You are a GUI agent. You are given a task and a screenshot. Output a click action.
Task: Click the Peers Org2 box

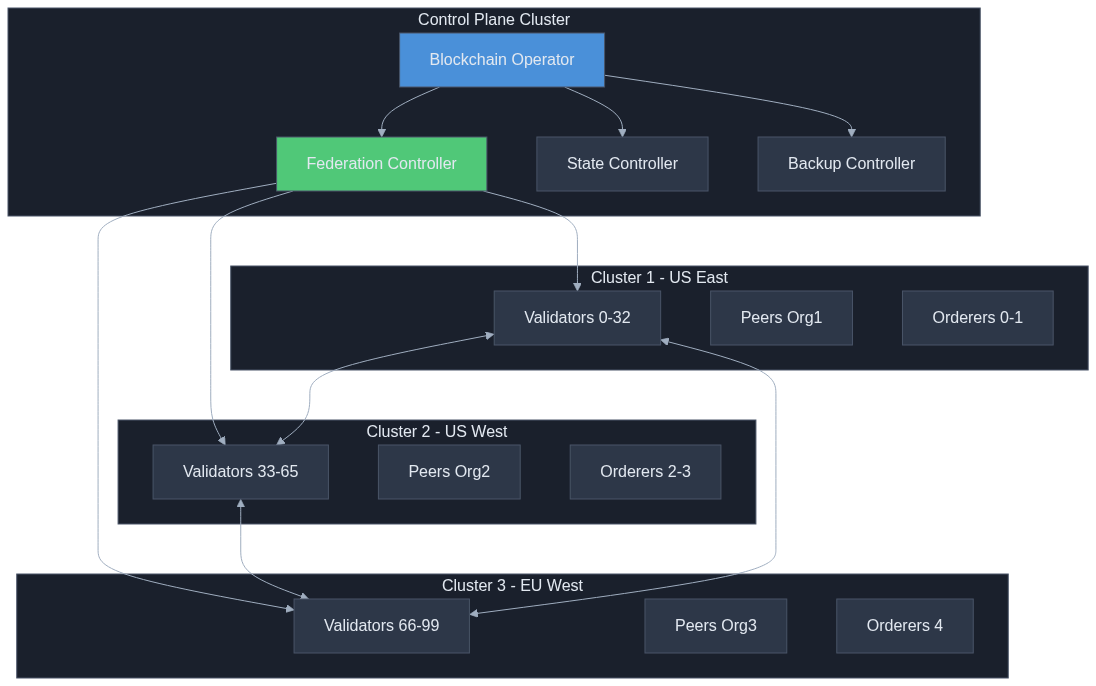tap(449, 472)
